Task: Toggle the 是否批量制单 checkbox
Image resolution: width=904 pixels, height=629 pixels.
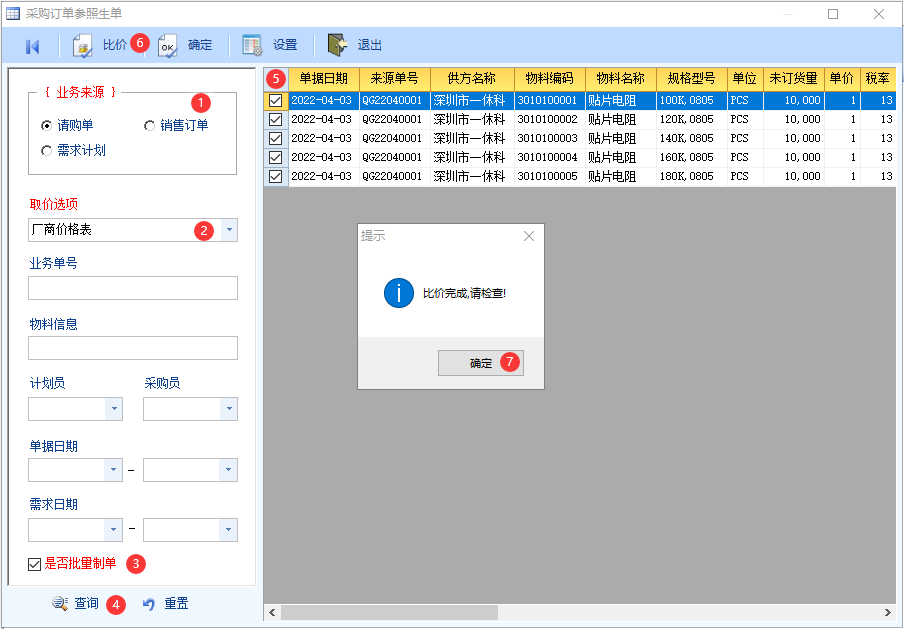Action: (x=35, y=564)
